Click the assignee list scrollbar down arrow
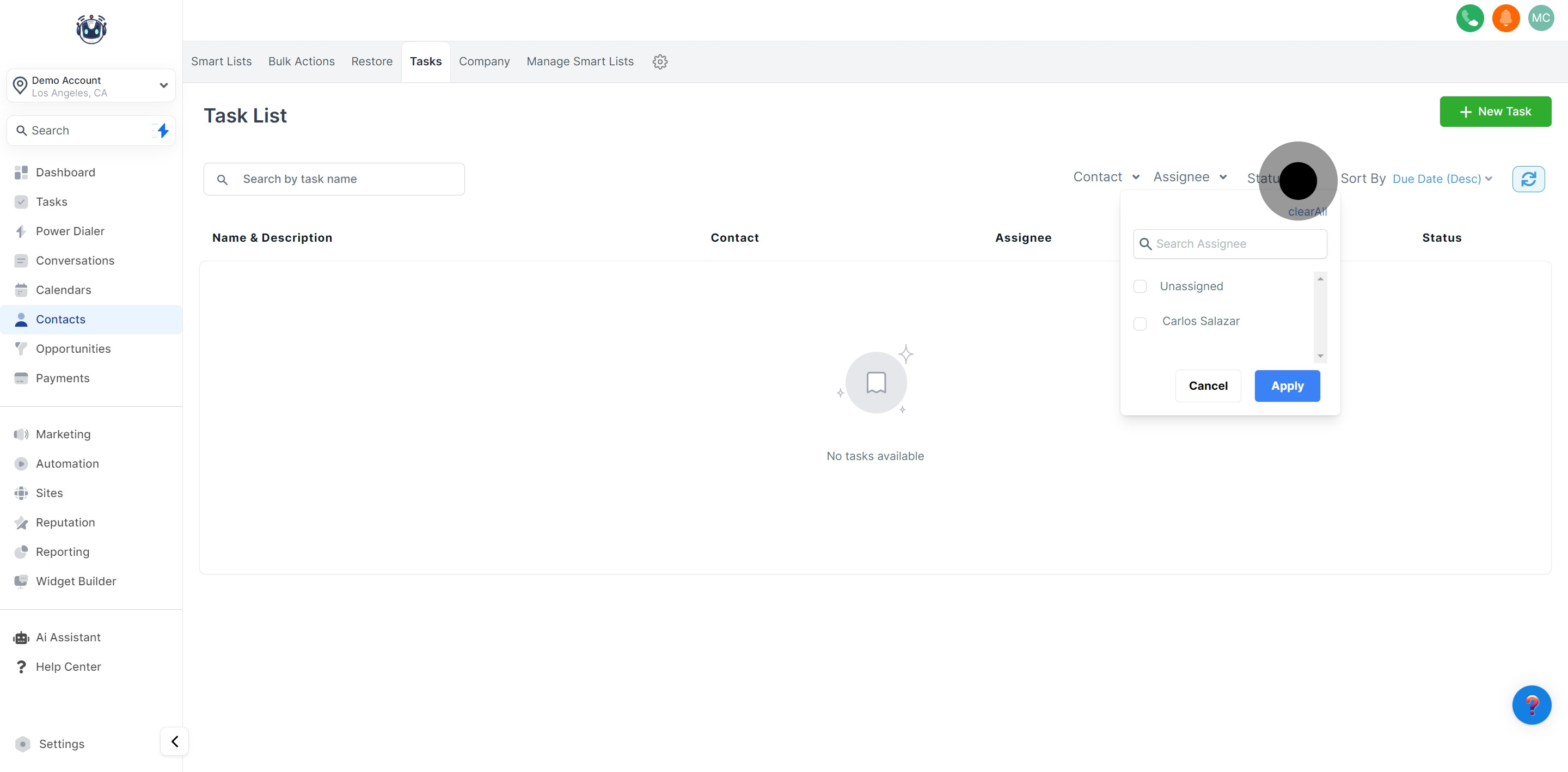The image size is (1568, 772). (1320, 356)
